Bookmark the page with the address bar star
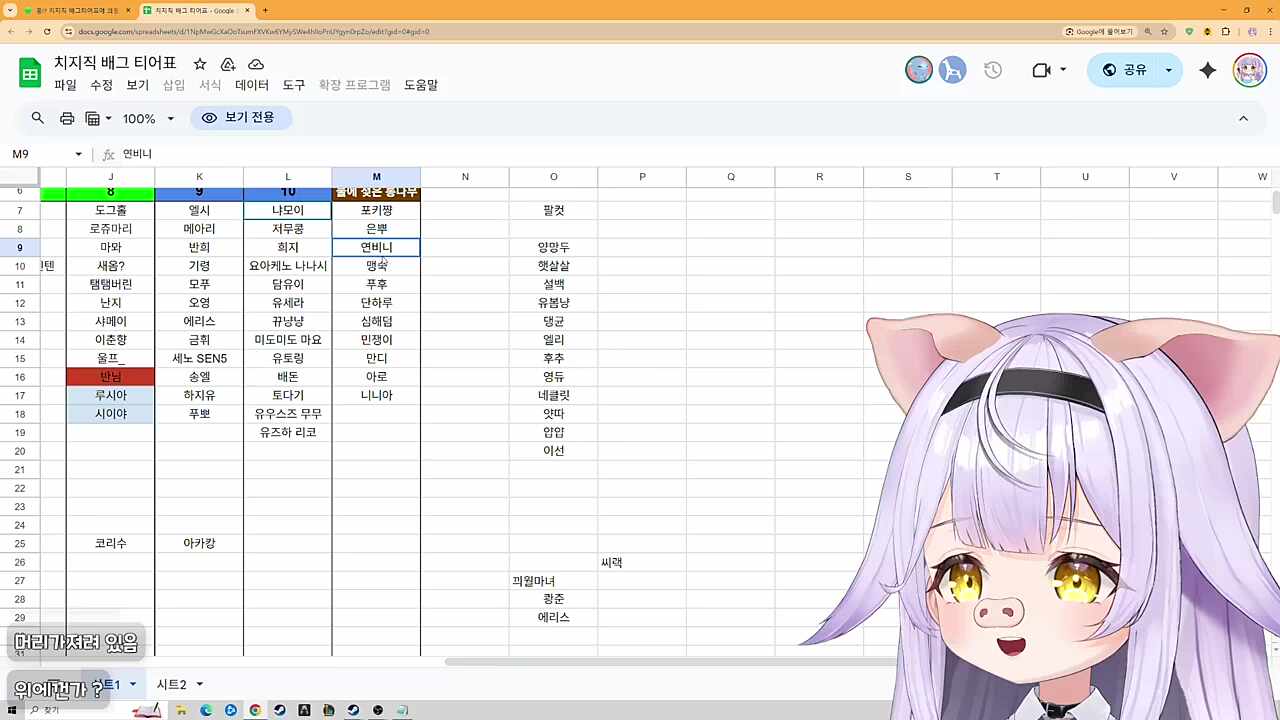The image size is (1280, 720). click(1166, 31)
